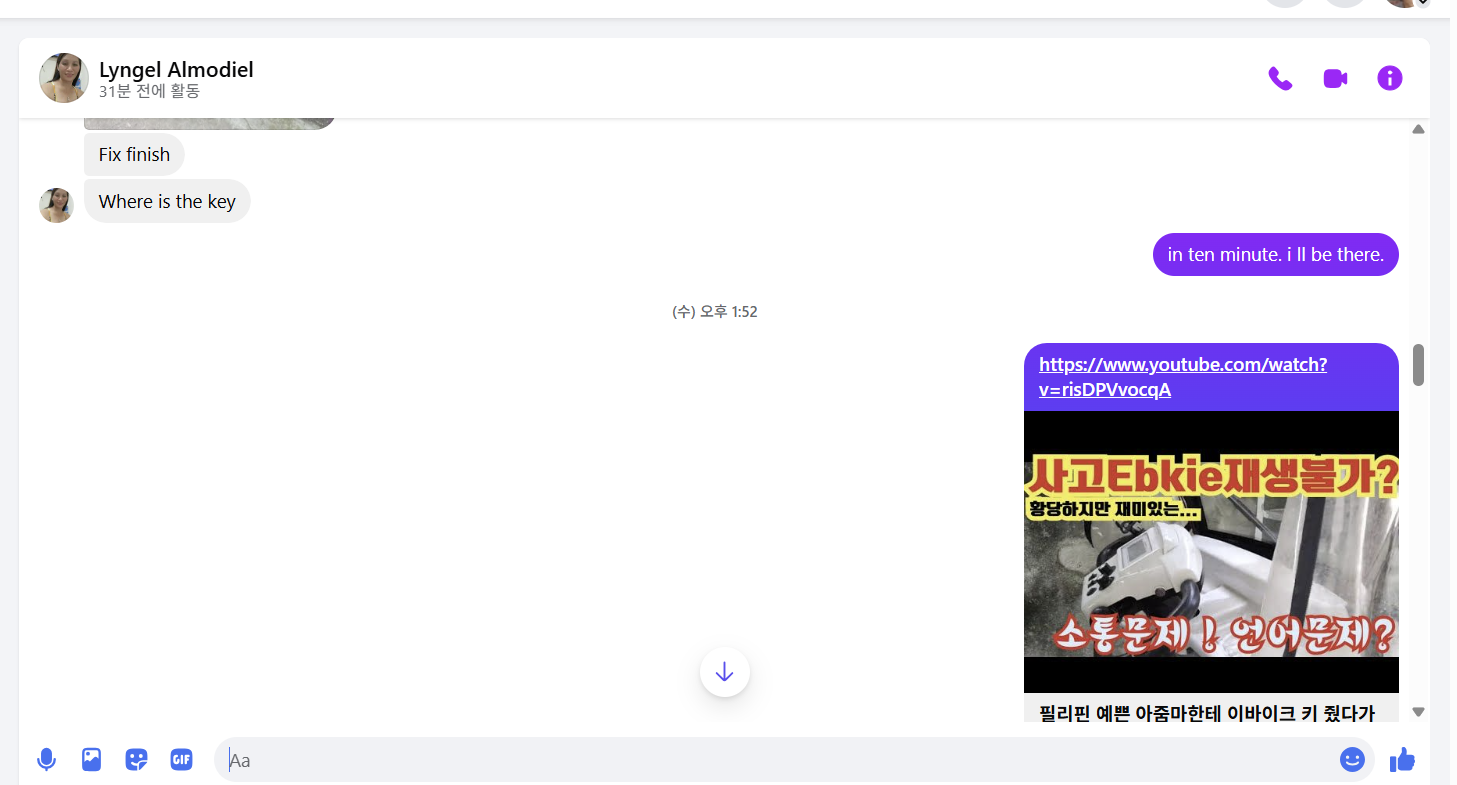Image resolution: width=1457 pixels, height=785 pixels.
Task: Open the GIF picker
Action: [181, 760]
